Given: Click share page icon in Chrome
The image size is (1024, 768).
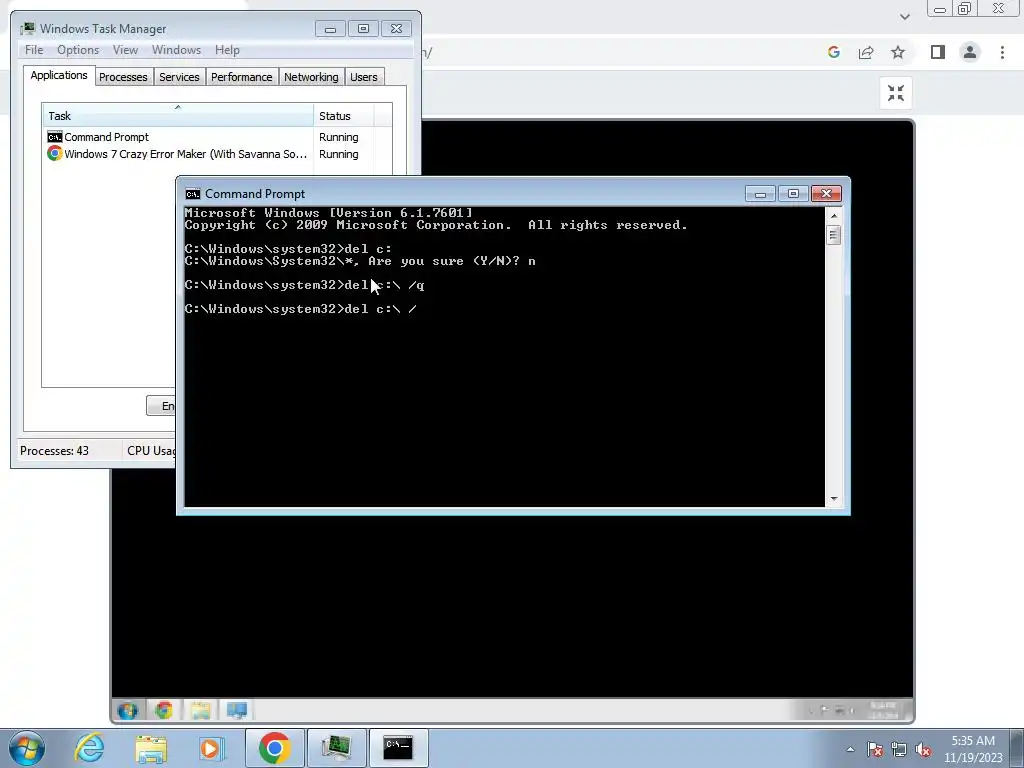Looking at the screenshot, I should click(866, 52).
